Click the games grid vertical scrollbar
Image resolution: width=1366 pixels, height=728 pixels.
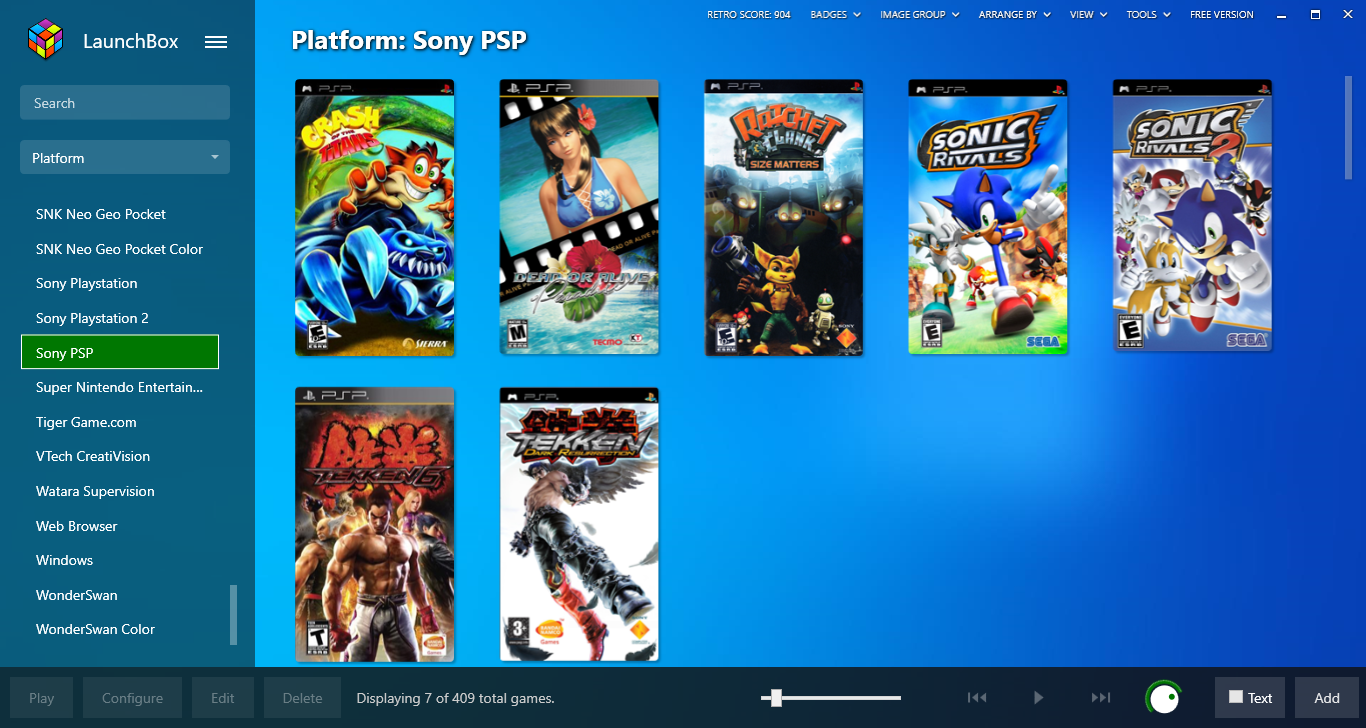coord(1348,127)
